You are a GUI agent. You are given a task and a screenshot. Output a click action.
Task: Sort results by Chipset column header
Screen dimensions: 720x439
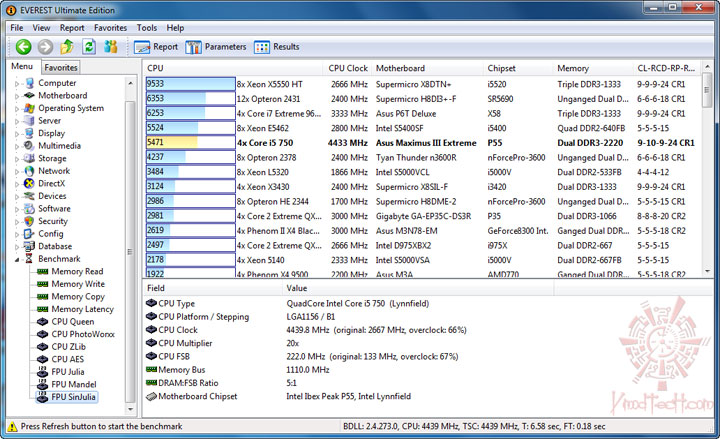[x=518, y=68]
